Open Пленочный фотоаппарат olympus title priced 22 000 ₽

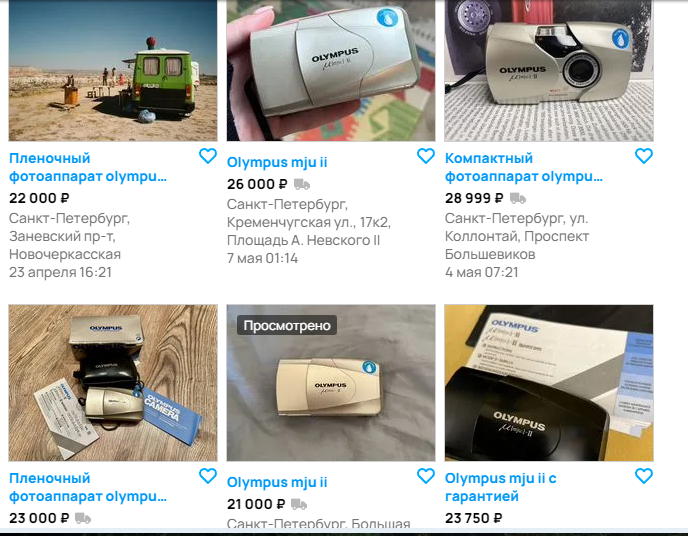pyautogui.click(x=88, y=167)
